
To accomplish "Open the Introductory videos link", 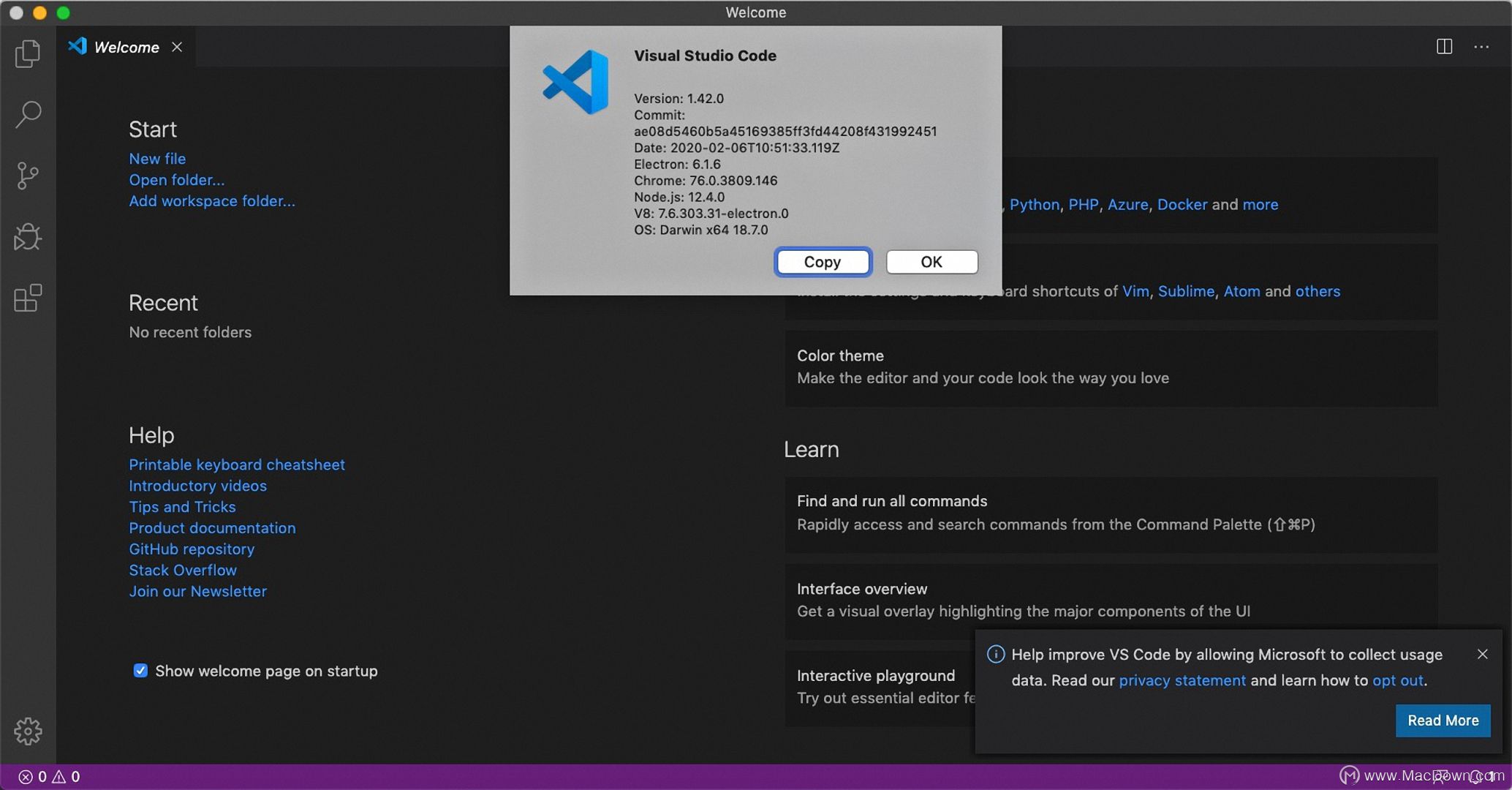I will [197, 486].
